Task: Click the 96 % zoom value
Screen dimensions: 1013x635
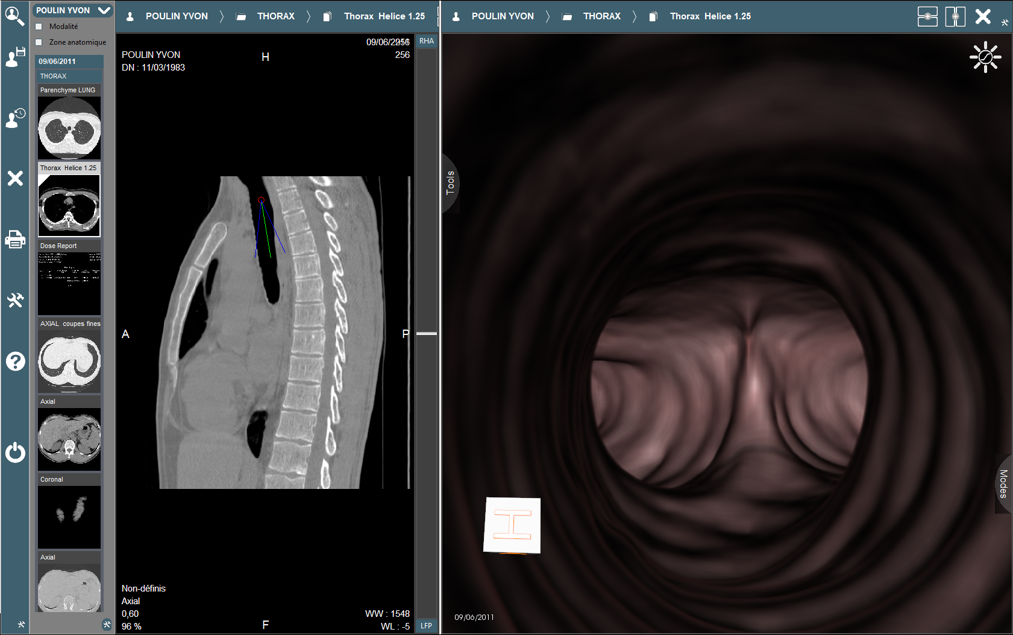Action: click(131, 626)
